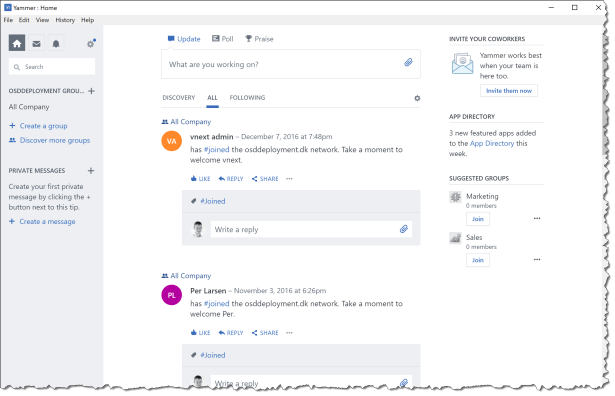Open the History menu

[x=65, y=20]
